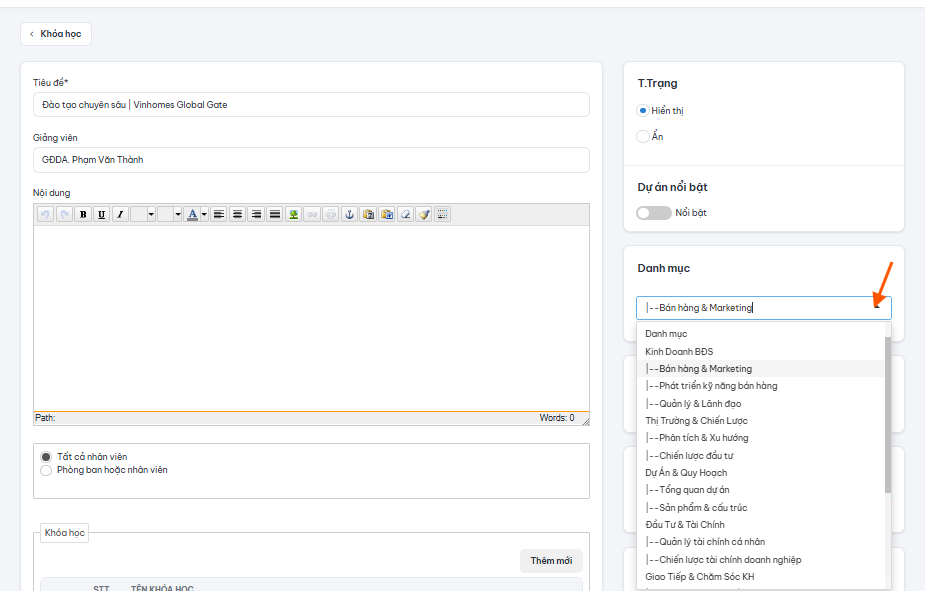Choose Phòng ban hoặc nhân viên radio
925x591 pixels.
click(46, 470)
